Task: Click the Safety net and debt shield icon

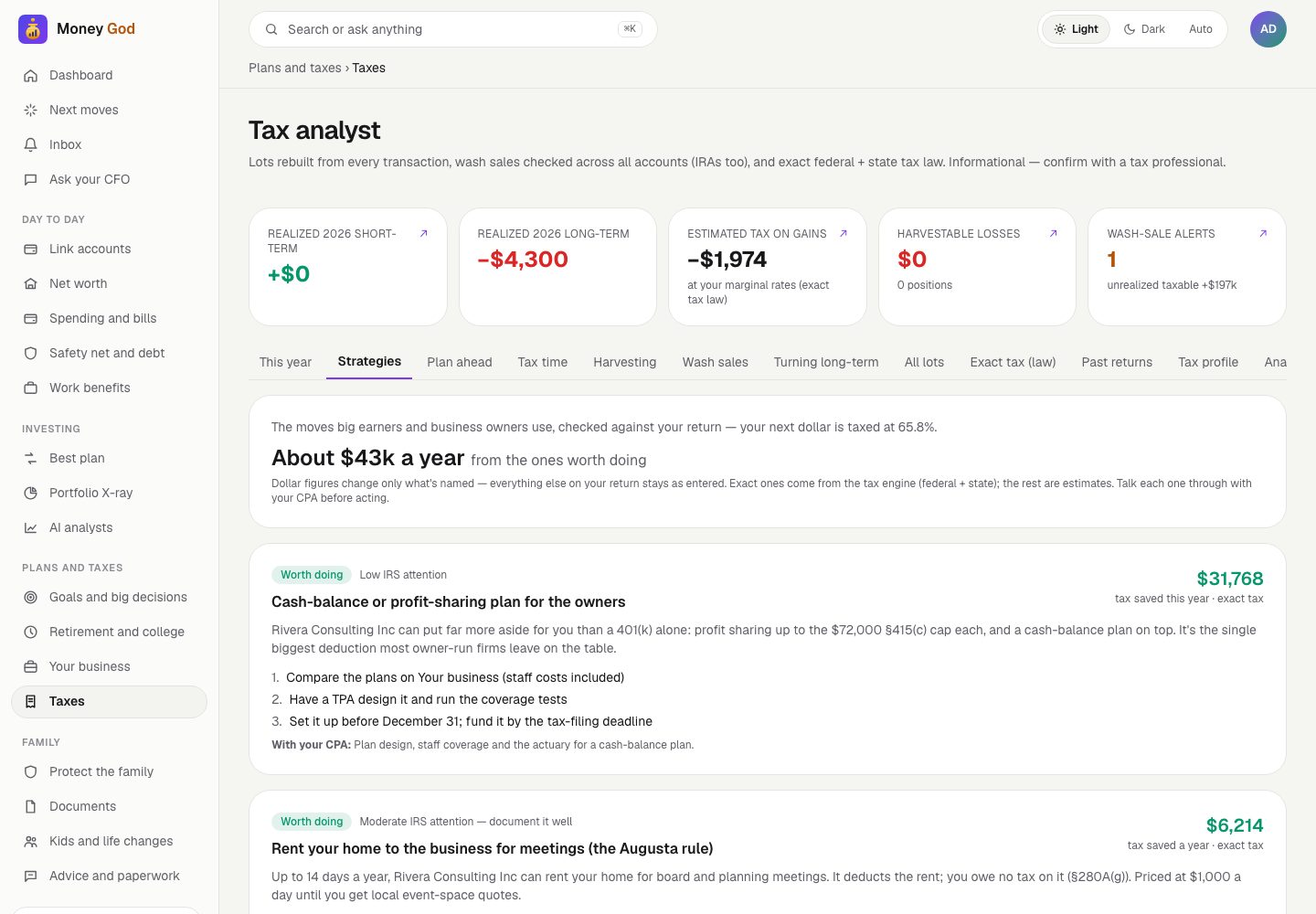Action: (x=30, y=353)
